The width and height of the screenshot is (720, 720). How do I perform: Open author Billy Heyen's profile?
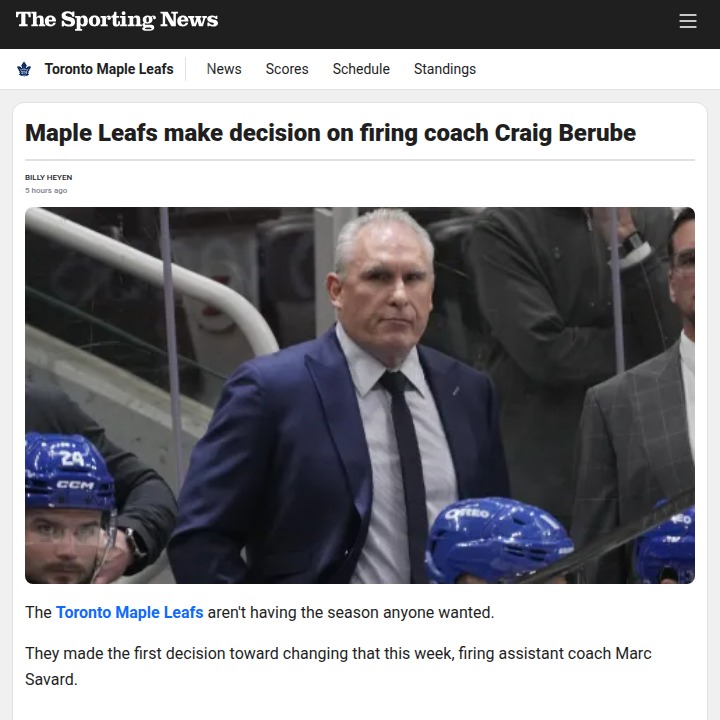pos(48,177)
